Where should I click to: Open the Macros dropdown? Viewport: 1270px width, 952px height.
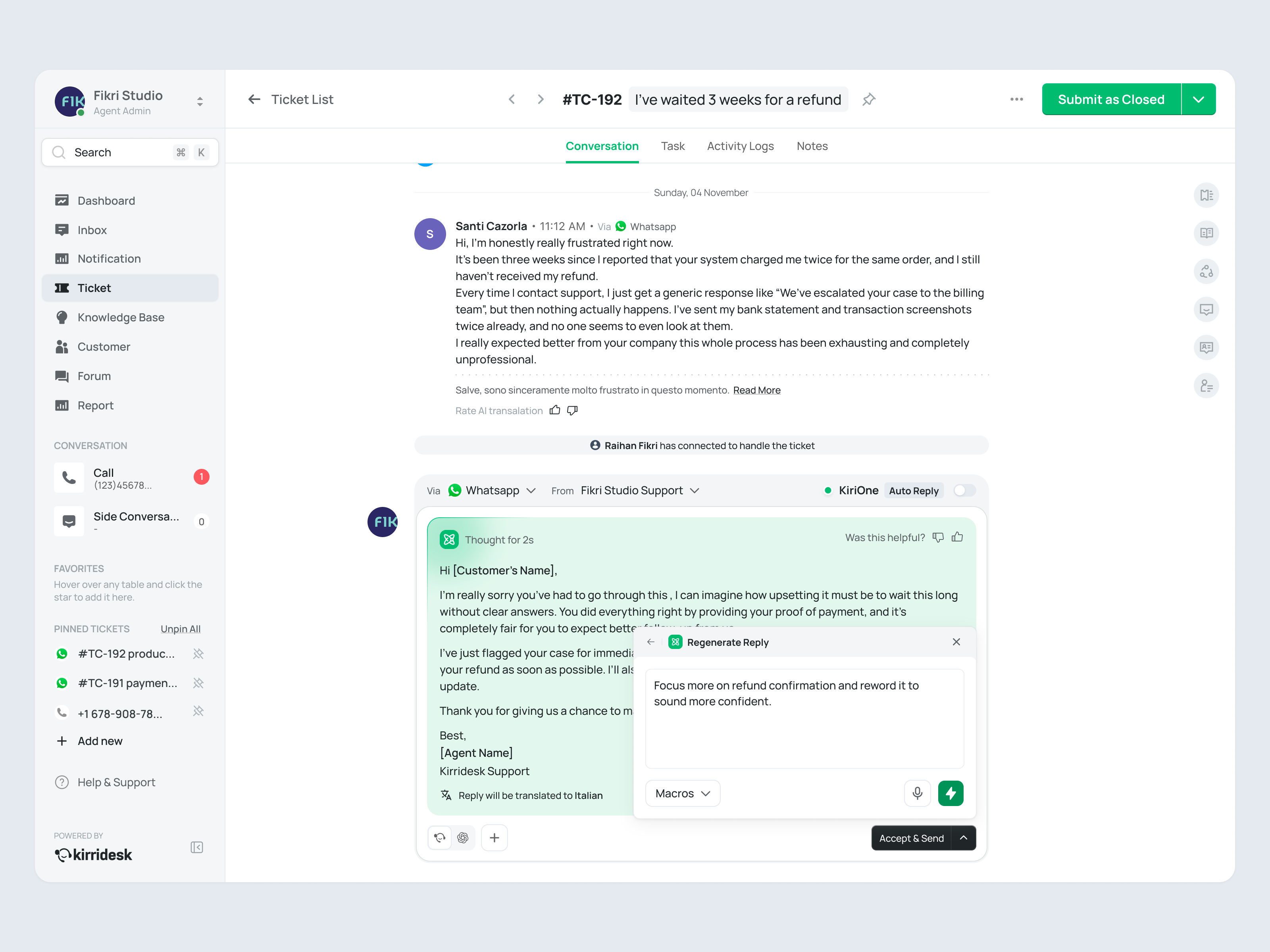683,794
